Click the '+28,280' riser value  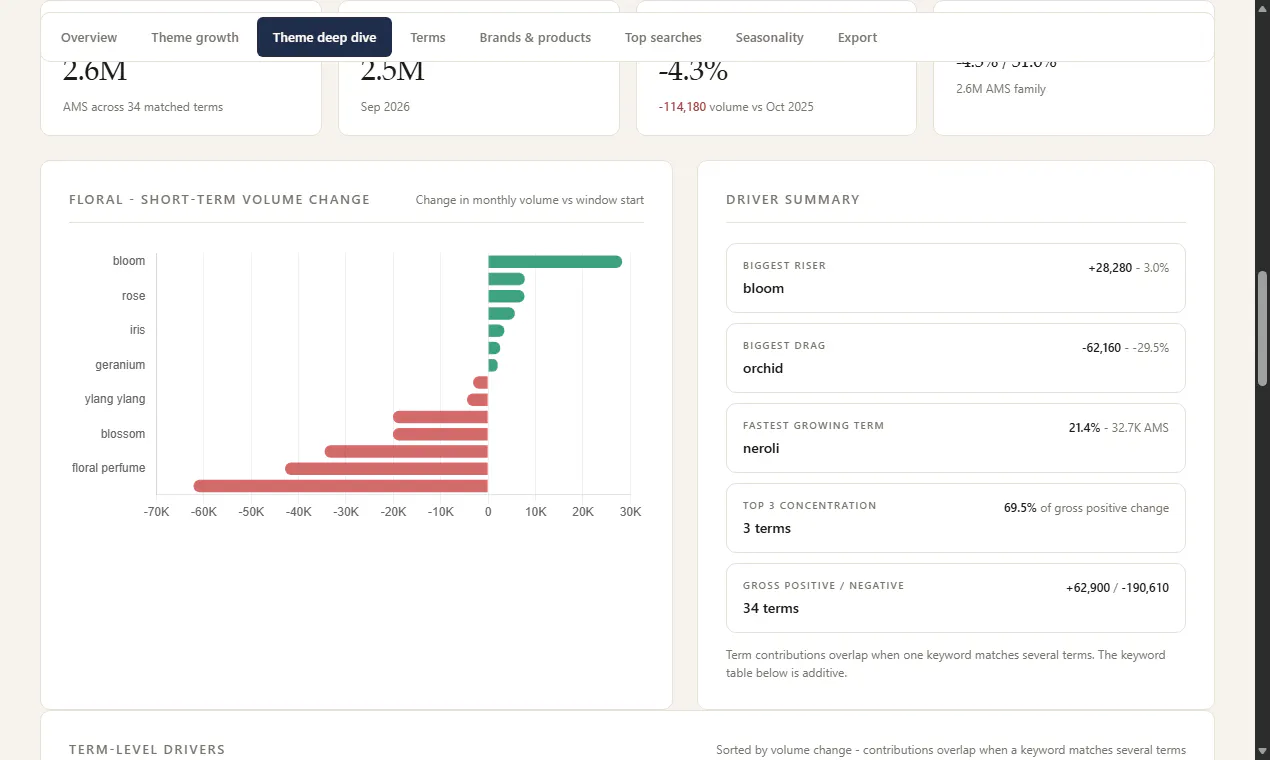1110,268
